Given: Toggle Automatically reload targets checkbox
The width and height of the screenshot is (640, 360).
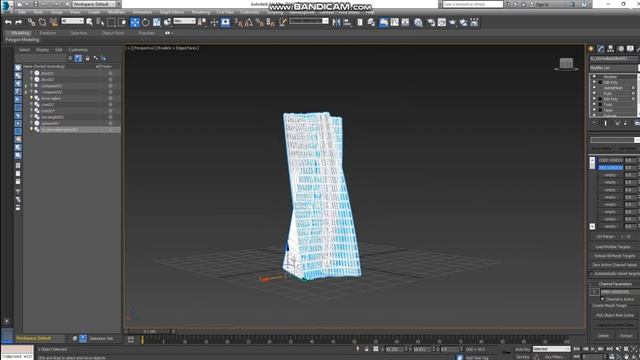Looking at the screenshot, I should (592, 274).
